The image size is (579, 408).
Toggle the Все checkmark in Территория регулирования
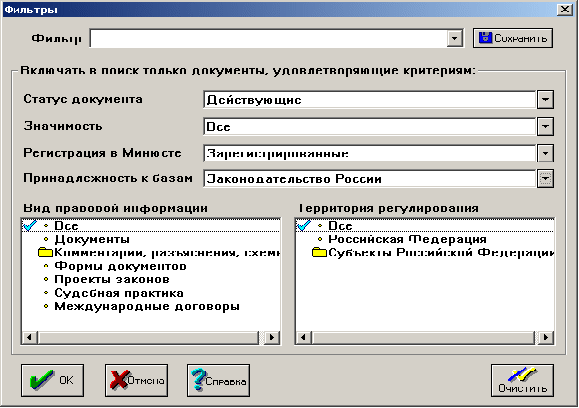tap(304, 225)
